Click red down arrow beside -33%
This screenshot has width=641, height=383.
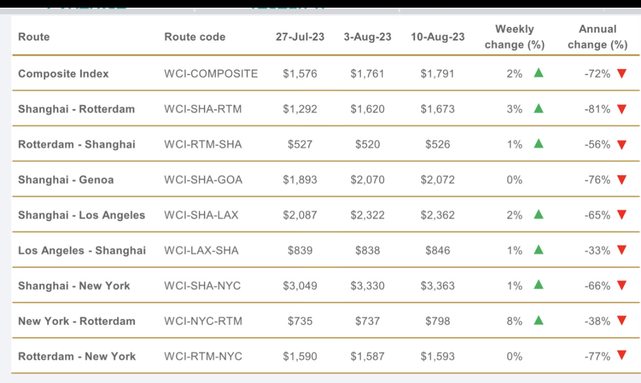[622, 250]
